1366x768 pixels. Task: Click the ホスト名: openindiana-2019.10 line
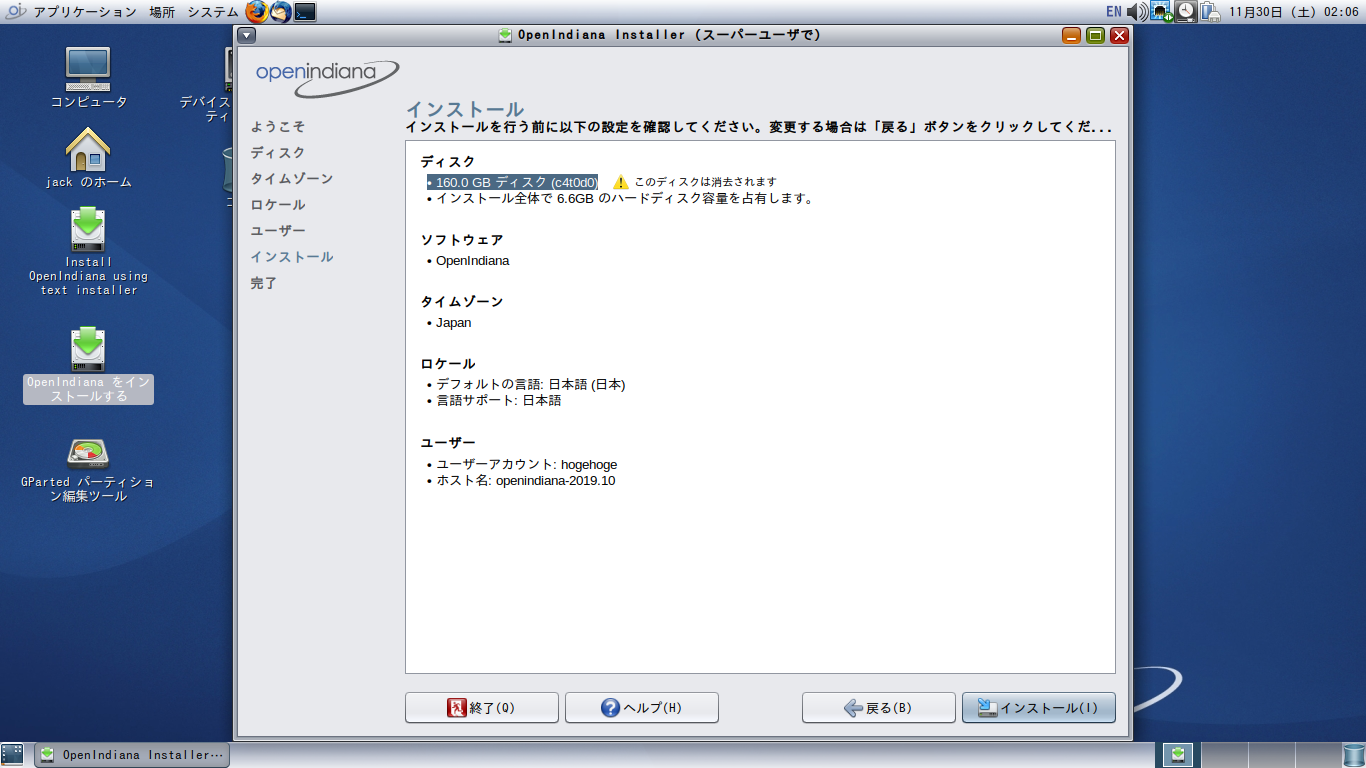(x=521, y=480)
